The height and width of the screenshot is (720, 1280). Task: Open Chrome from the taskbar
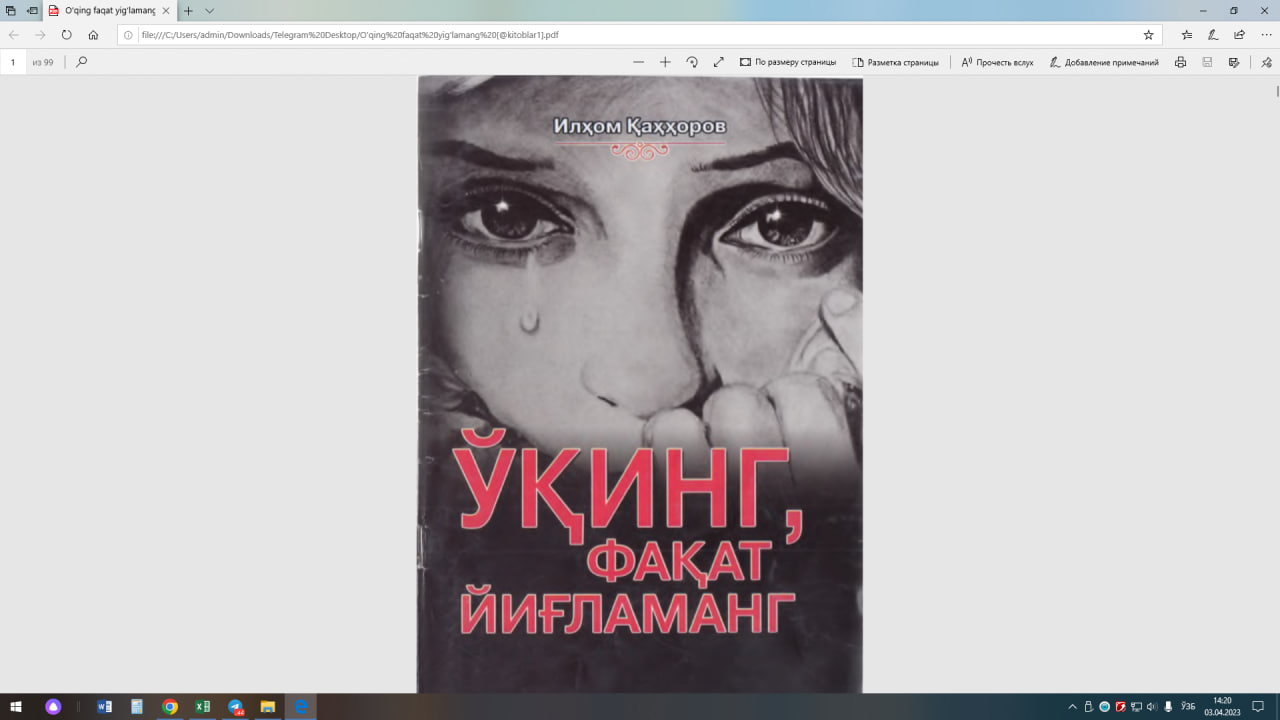[x=169, y=706]
